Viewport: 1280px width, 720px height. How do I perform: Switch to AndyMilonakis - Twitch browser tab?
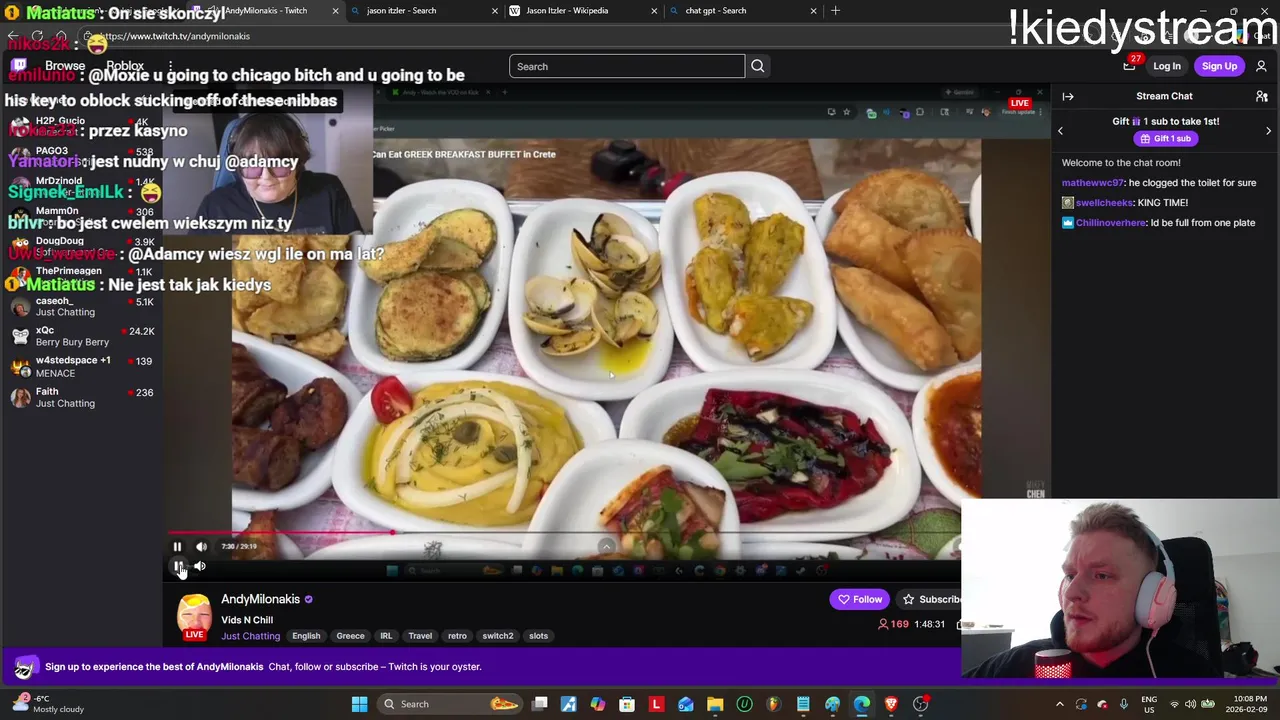click(265, 11)
